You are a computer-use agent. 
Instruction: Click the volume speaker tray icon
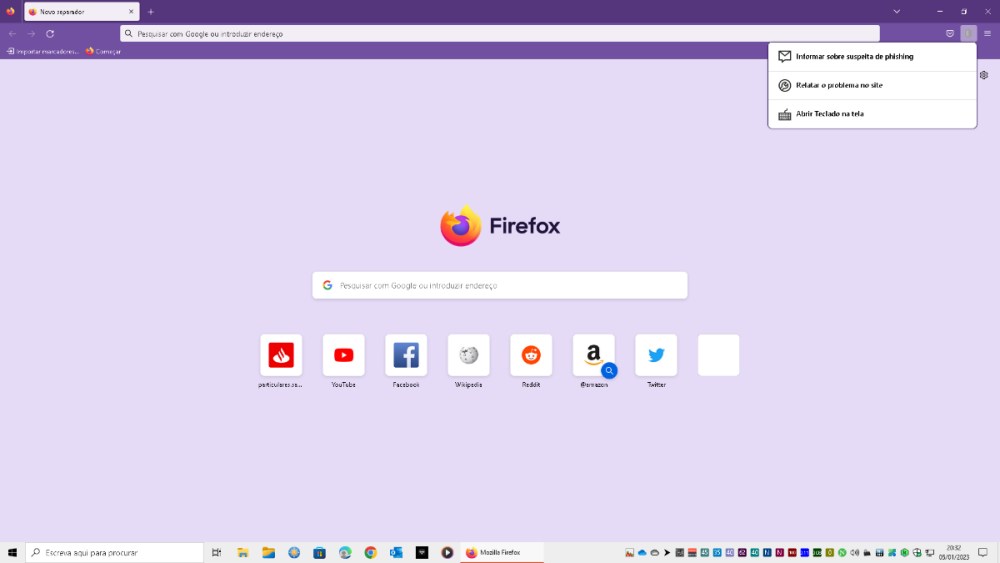(855, 553)
